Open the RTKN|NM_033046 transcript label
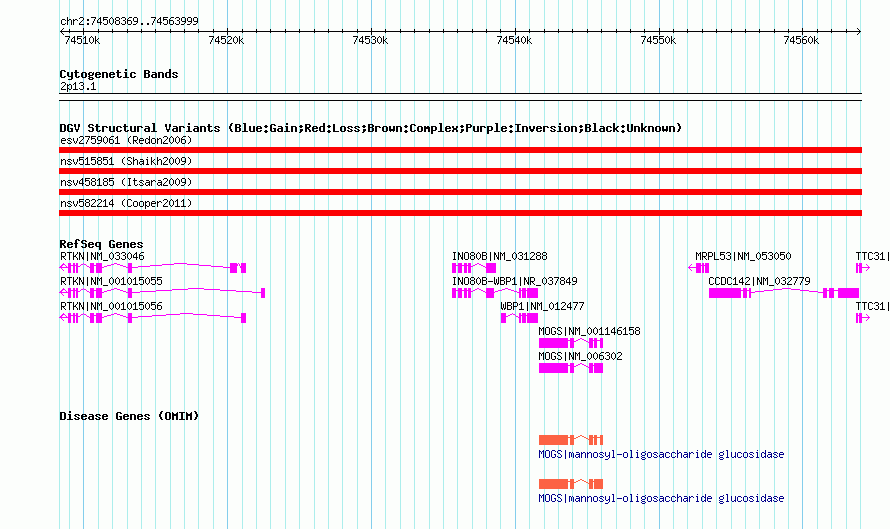The width and height of the screenshot is (890, 529). click(102, 256)
